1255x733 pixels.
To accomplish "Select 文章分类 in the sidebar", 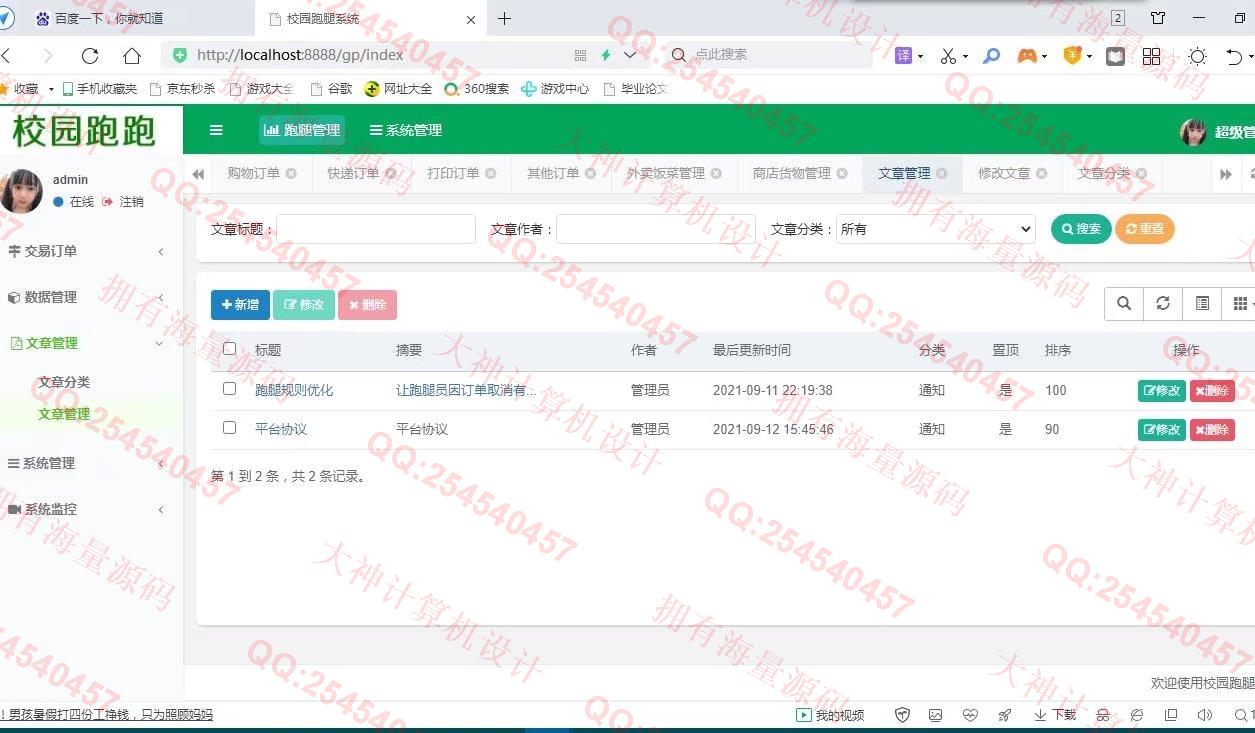I will (x=64, y=382).
